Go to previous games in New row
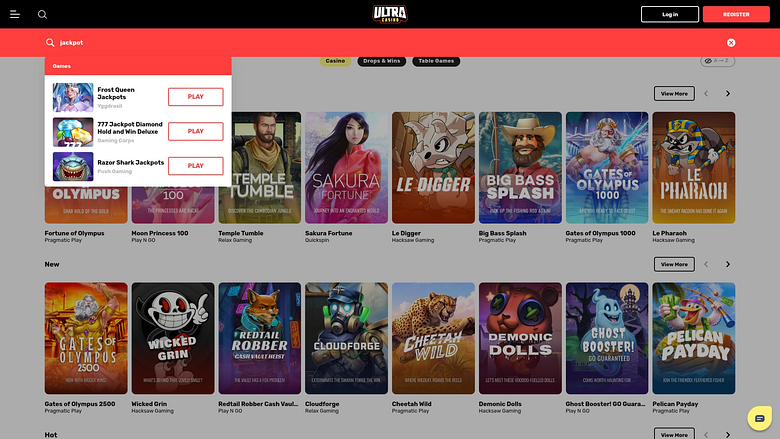 click(x=706, y=264)
